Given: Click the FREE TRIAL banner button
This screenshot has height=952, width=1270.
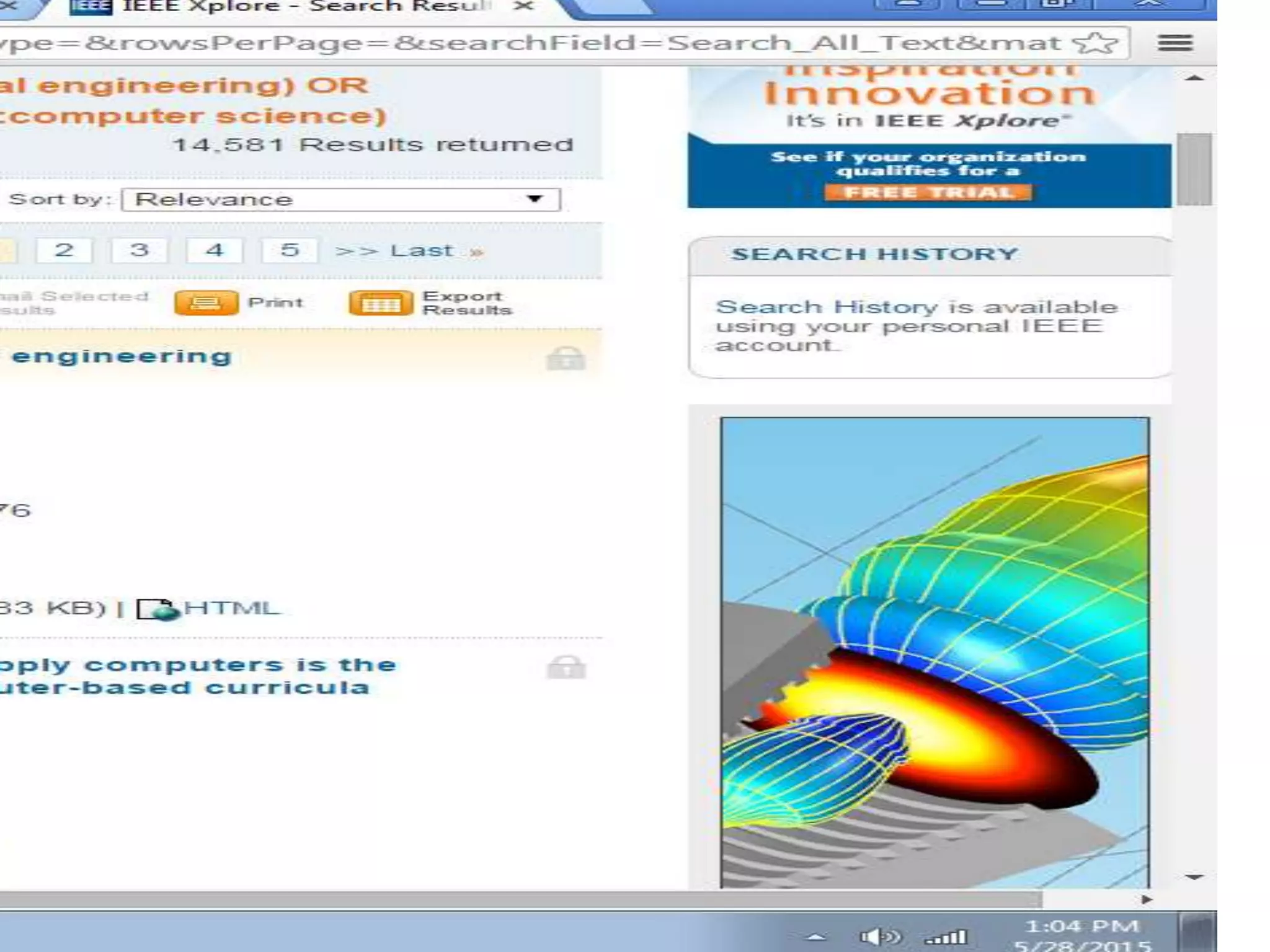Looking at the screenshot, I should pos(928,193).
